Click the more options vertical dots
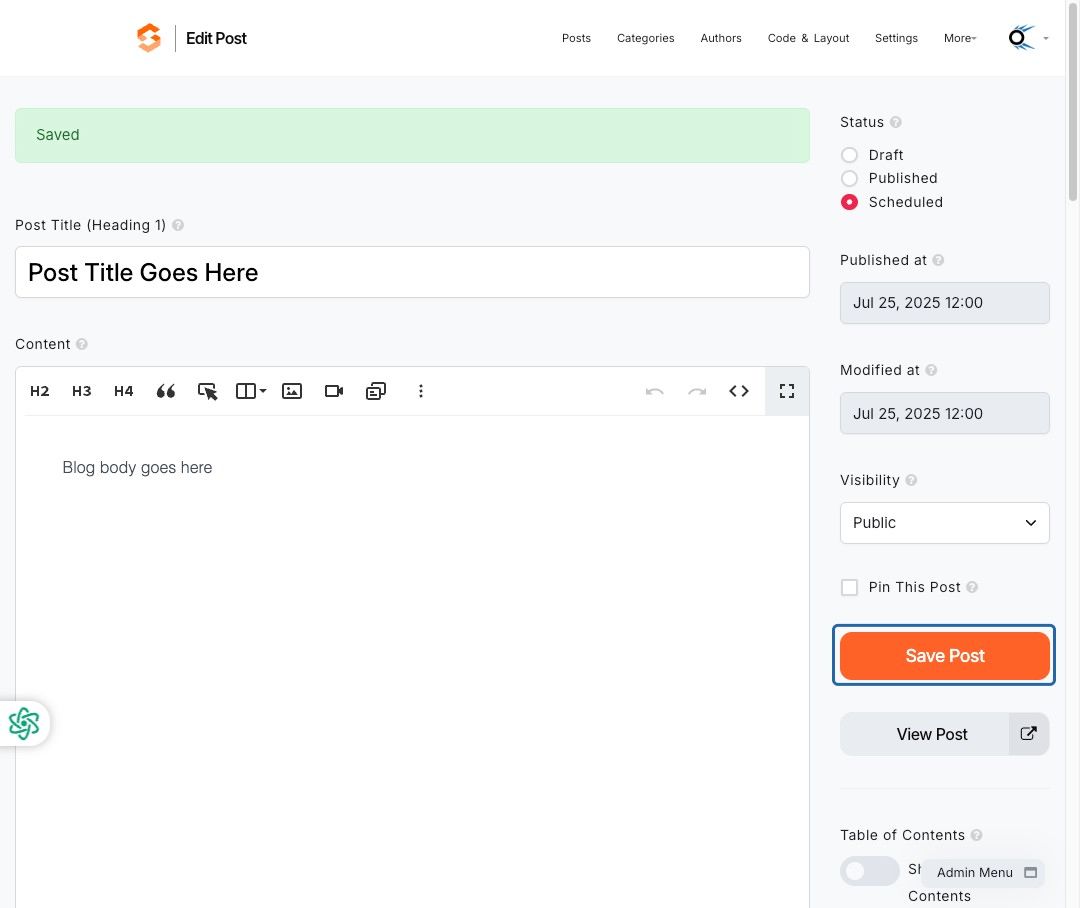The height and width of the screenshot is (908, 1080). 421,391
